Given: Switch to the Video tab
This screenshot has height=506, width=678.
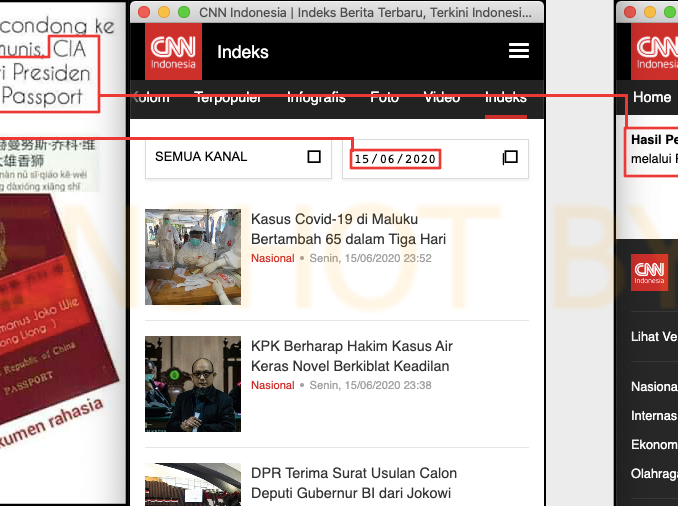Looking at the screenshot, I should pos(441,97).
